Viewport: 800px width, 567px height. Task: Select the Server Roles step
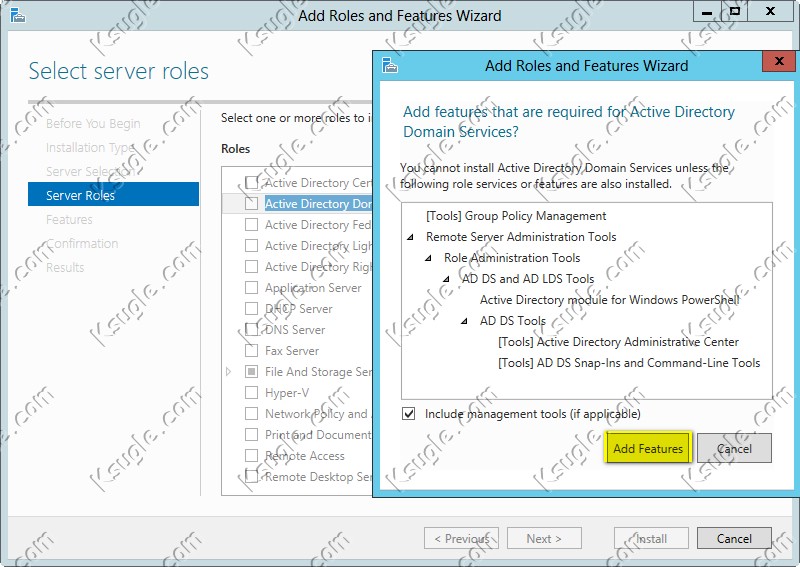coord(113,194)
